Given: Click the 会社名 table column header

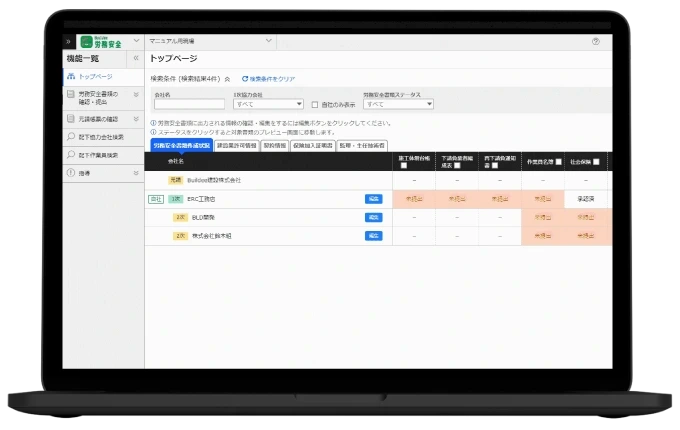Looking at the screenshot, I should [x=176, y=161].
